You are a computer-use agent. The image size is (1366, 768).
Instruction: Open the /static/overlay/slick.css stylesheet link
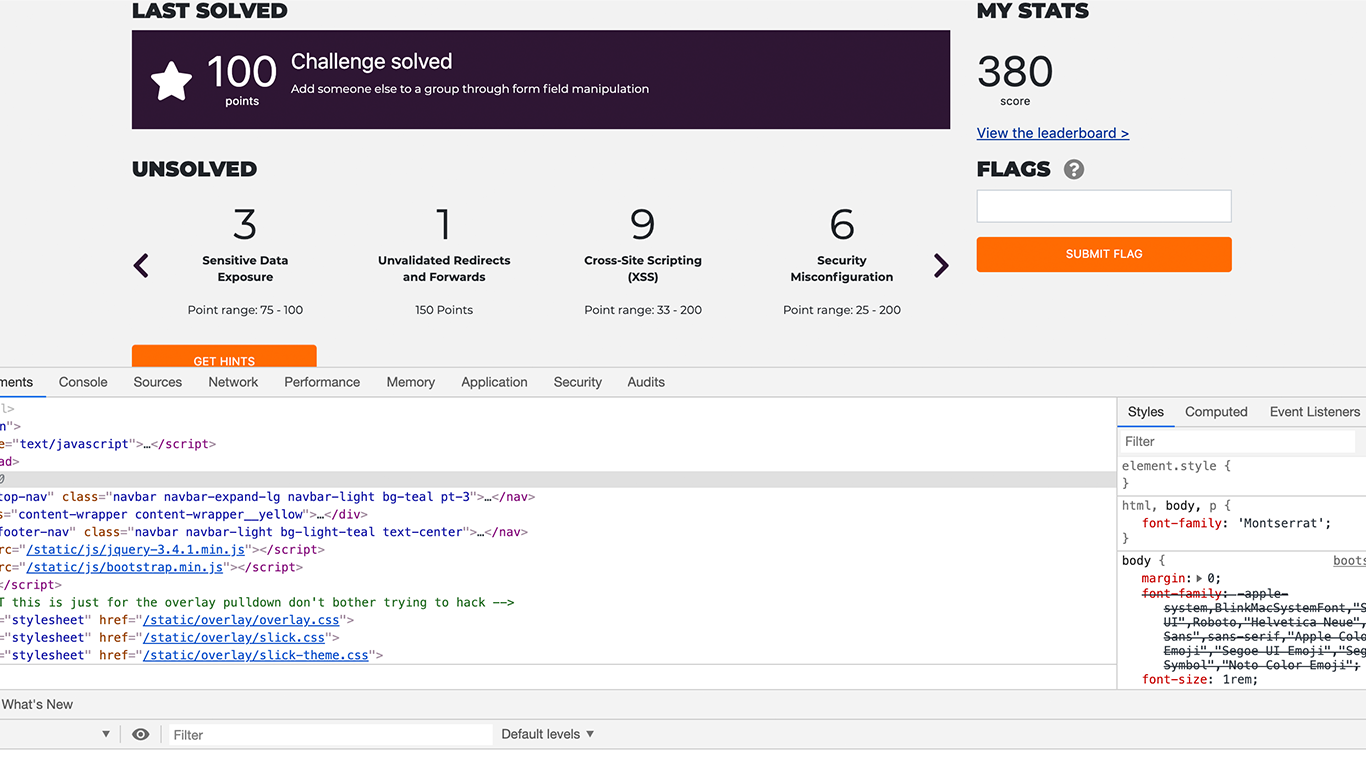(234, 638)
